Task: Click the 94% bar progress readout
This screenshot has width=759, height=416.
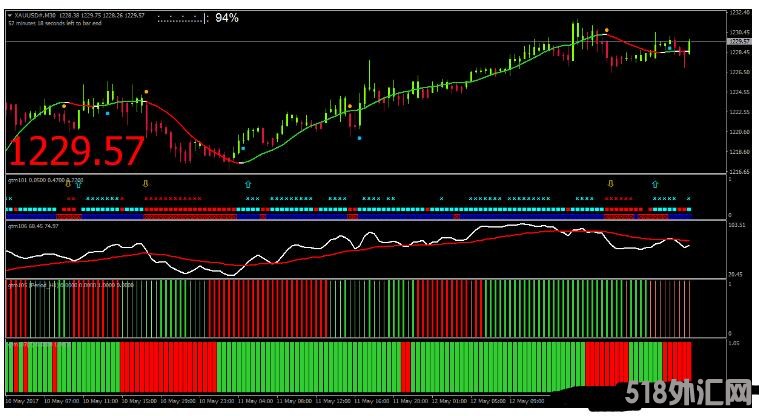Action: coord(227,18)
